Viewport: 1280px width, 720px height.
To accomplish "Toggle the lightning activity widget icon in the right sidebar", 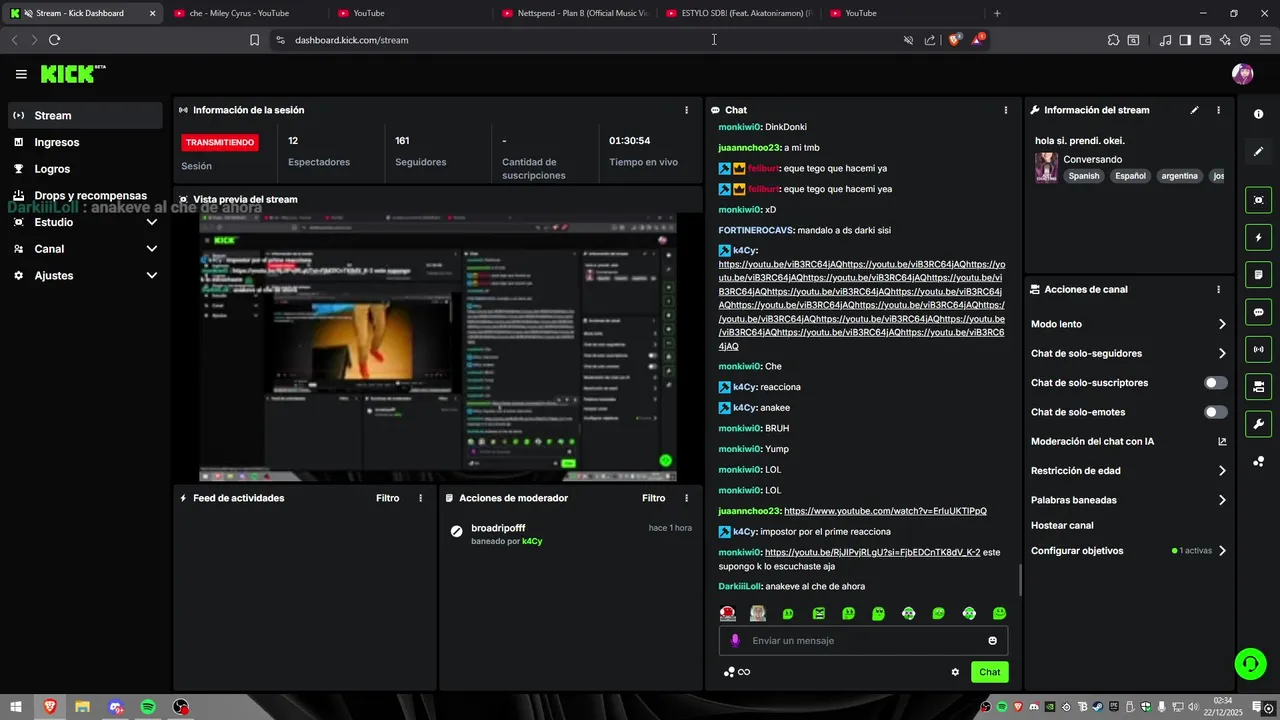I will pyautogui.click(x=1258, y=237).
